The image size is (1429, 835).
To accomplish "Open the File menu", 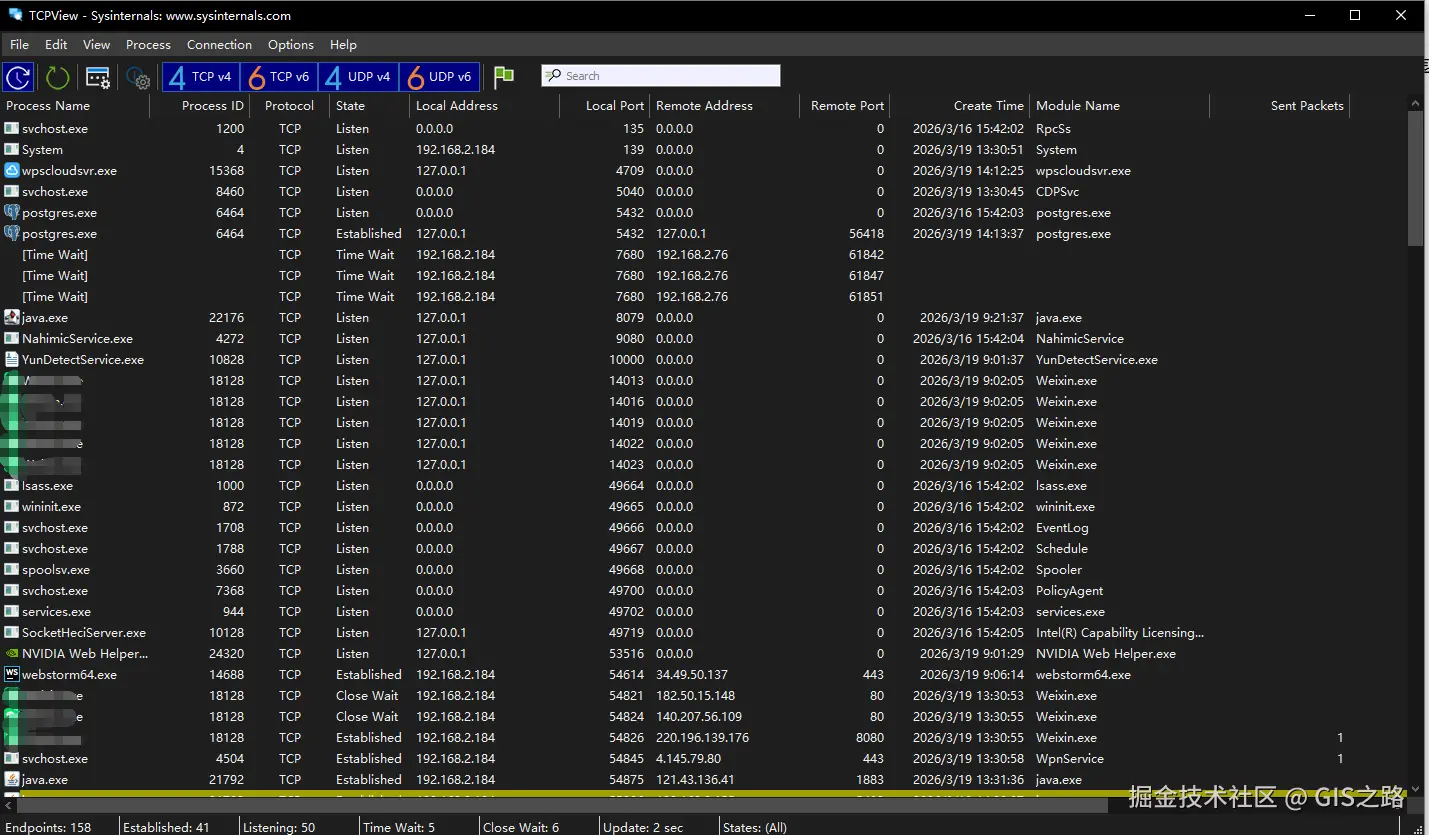I will [20, 45].
